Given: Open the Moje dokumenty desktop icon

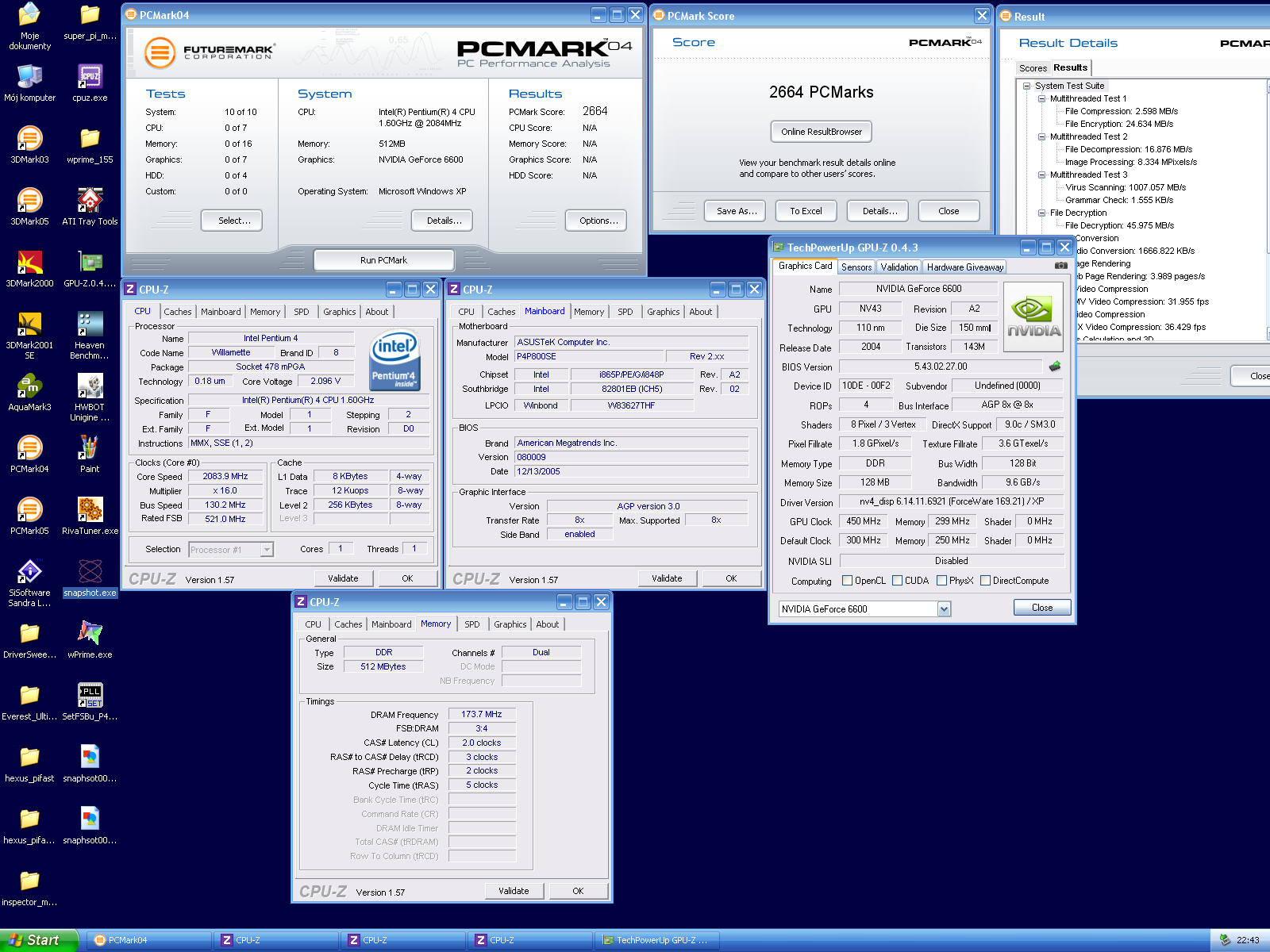Looking at the screenshot, I should [29, 25].
